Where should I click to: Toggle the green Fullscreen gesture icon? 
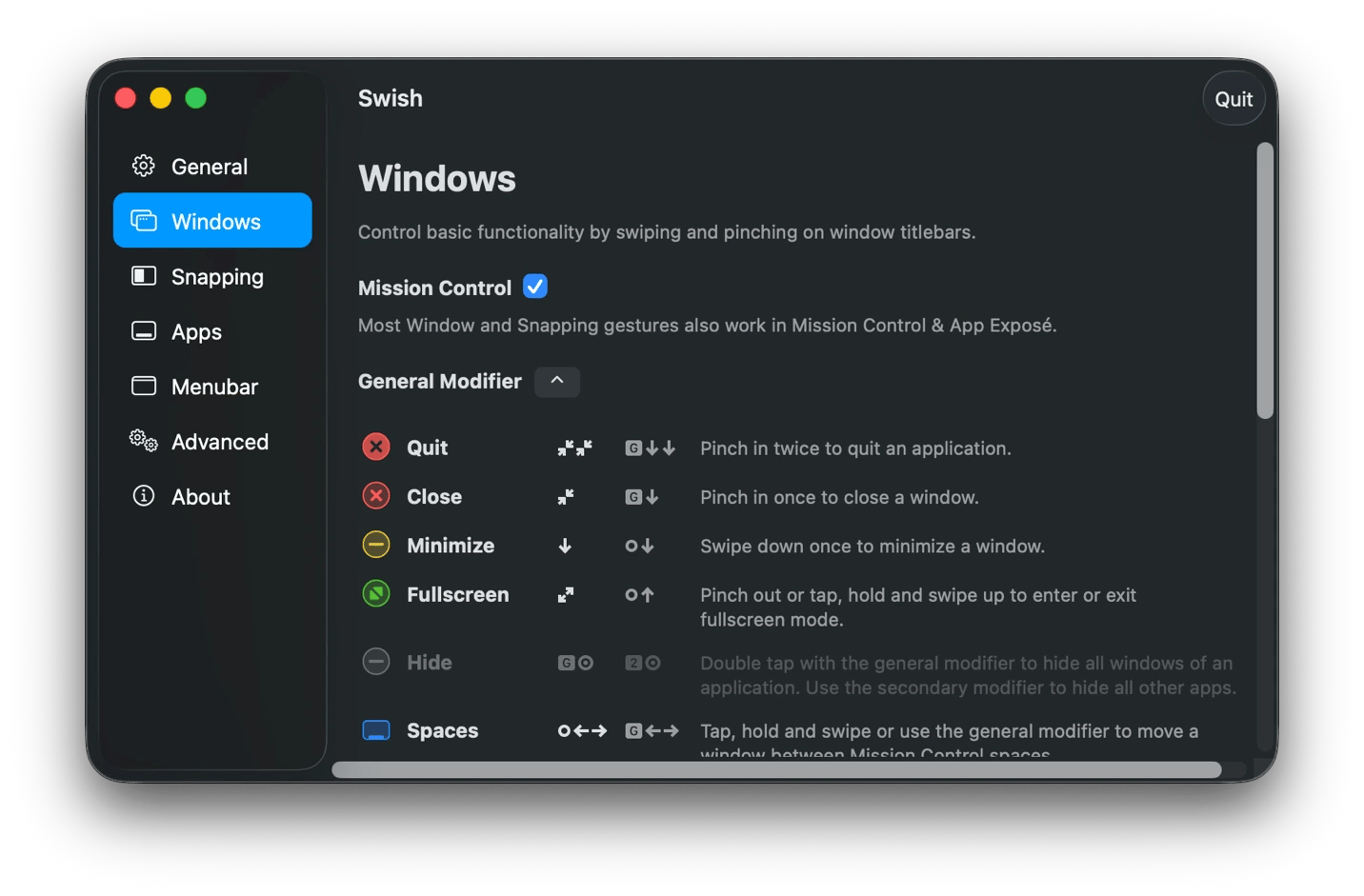coord(376,594)
